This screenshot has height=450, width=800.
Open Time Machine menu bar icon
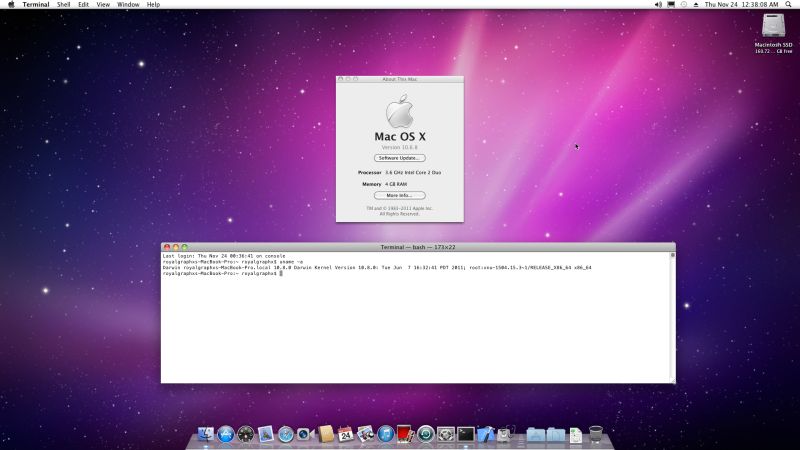pos(684,4)
